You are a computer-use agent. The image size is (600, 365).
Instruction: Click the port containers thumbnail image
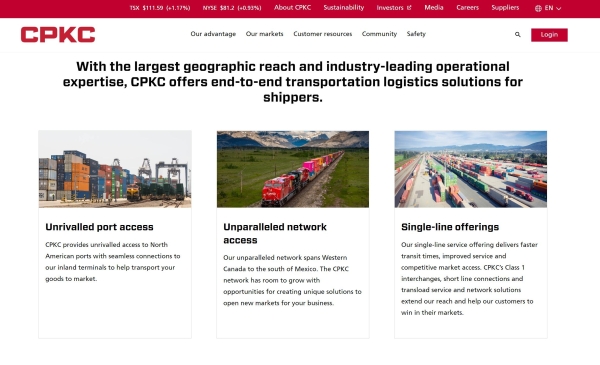(x=115, y=169)
